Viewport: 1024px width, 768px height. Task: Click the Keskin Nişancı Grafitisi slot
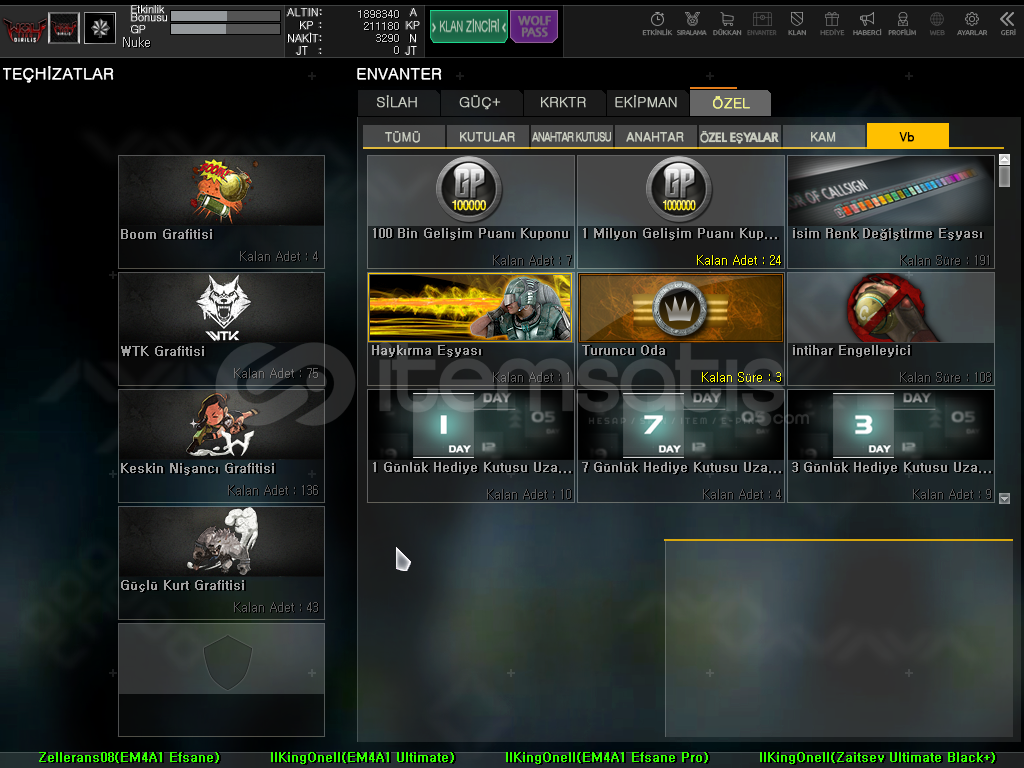coord(221,446)
